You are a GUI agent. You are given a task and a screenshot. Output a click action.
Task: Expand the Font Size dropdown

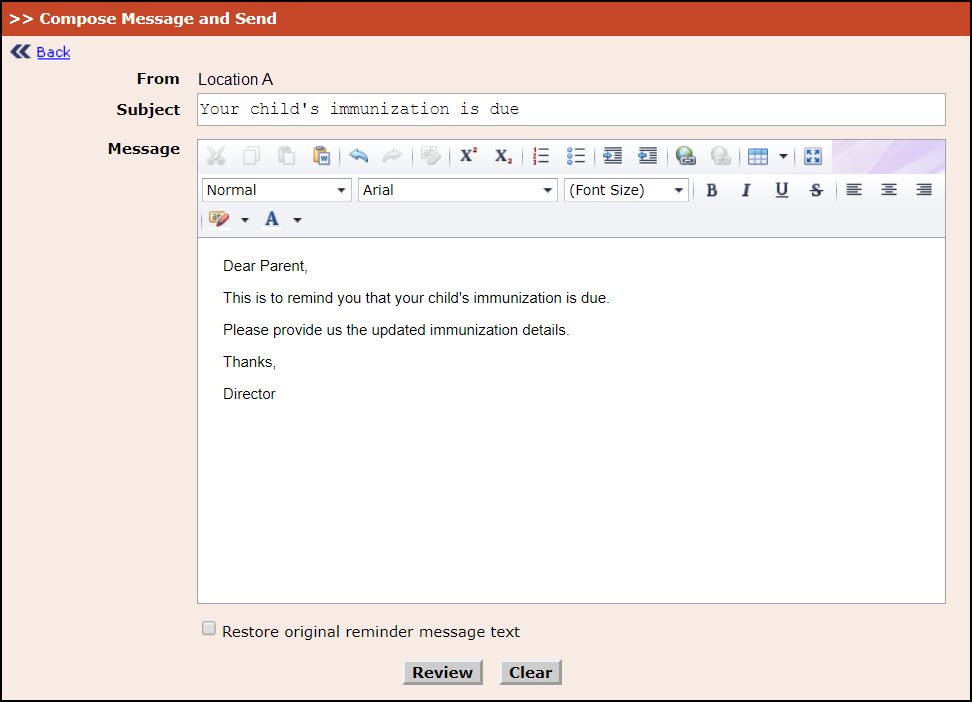click(x=626, y=190)
